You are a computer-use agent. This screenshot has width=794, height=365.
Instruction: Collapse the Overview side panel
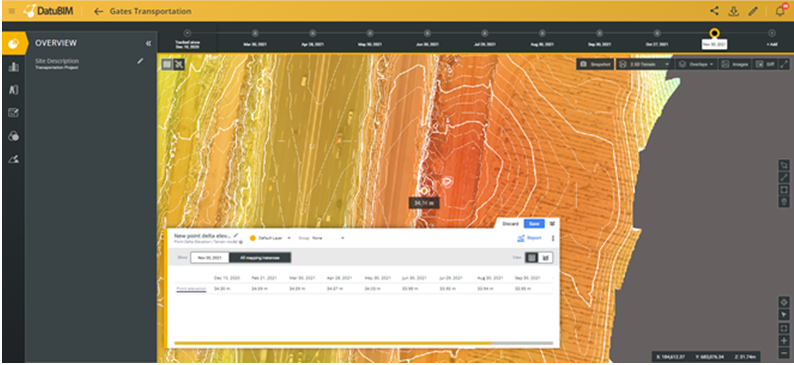(x=148, y=44)
